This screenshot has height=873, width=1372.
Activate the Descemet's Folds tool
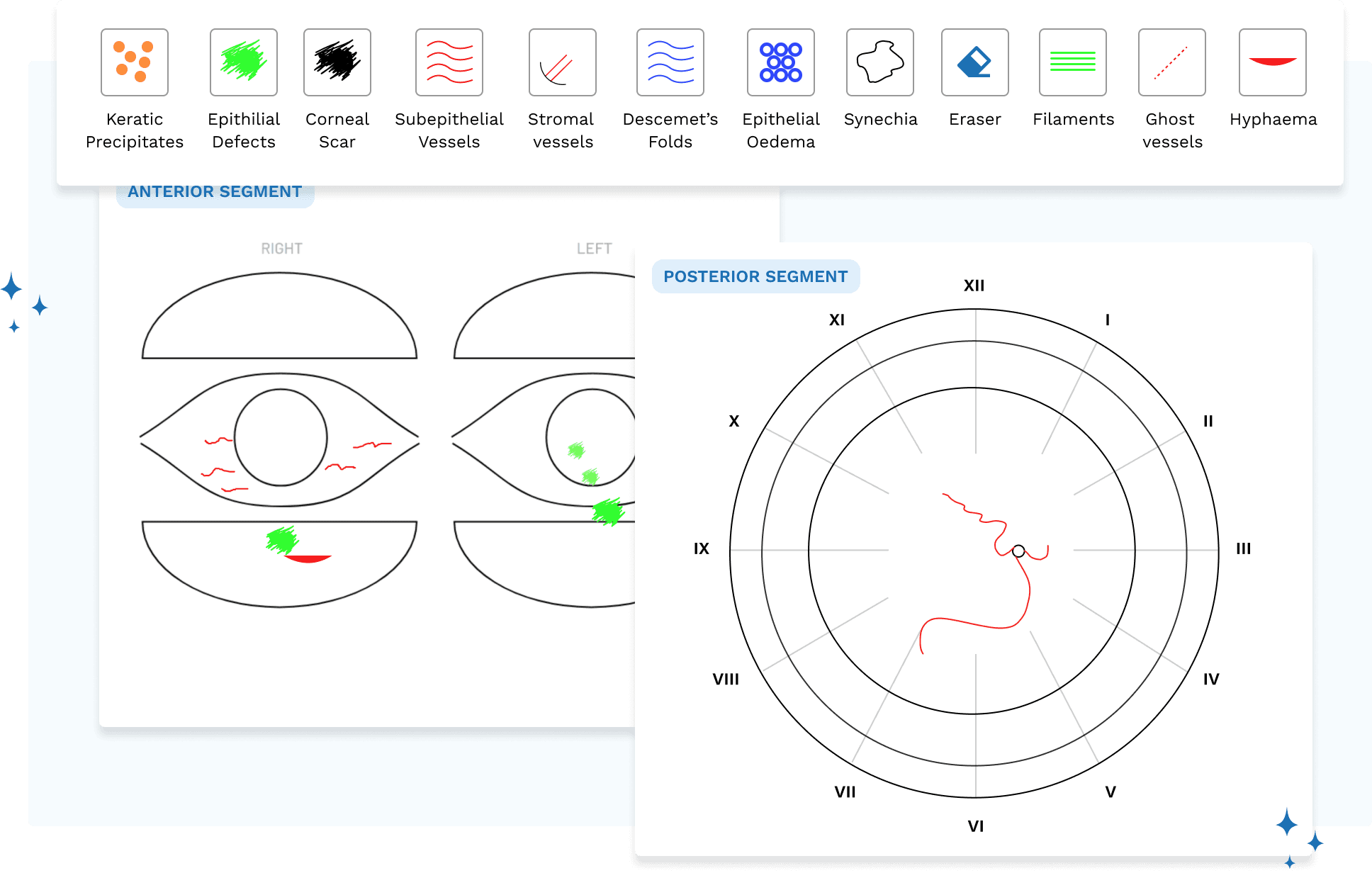tap(669, 62)
